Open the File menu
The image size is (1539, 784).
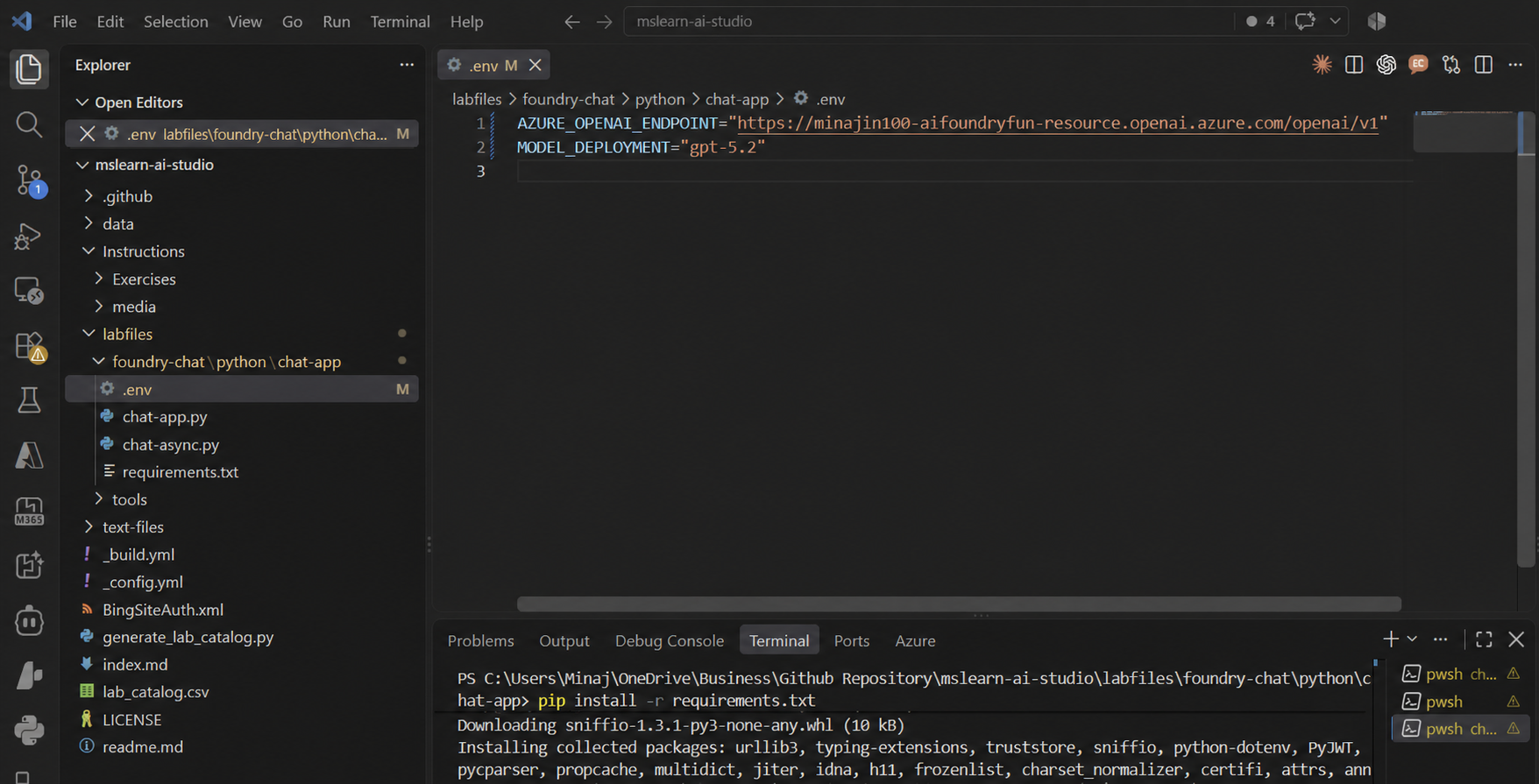pos(65,22)
